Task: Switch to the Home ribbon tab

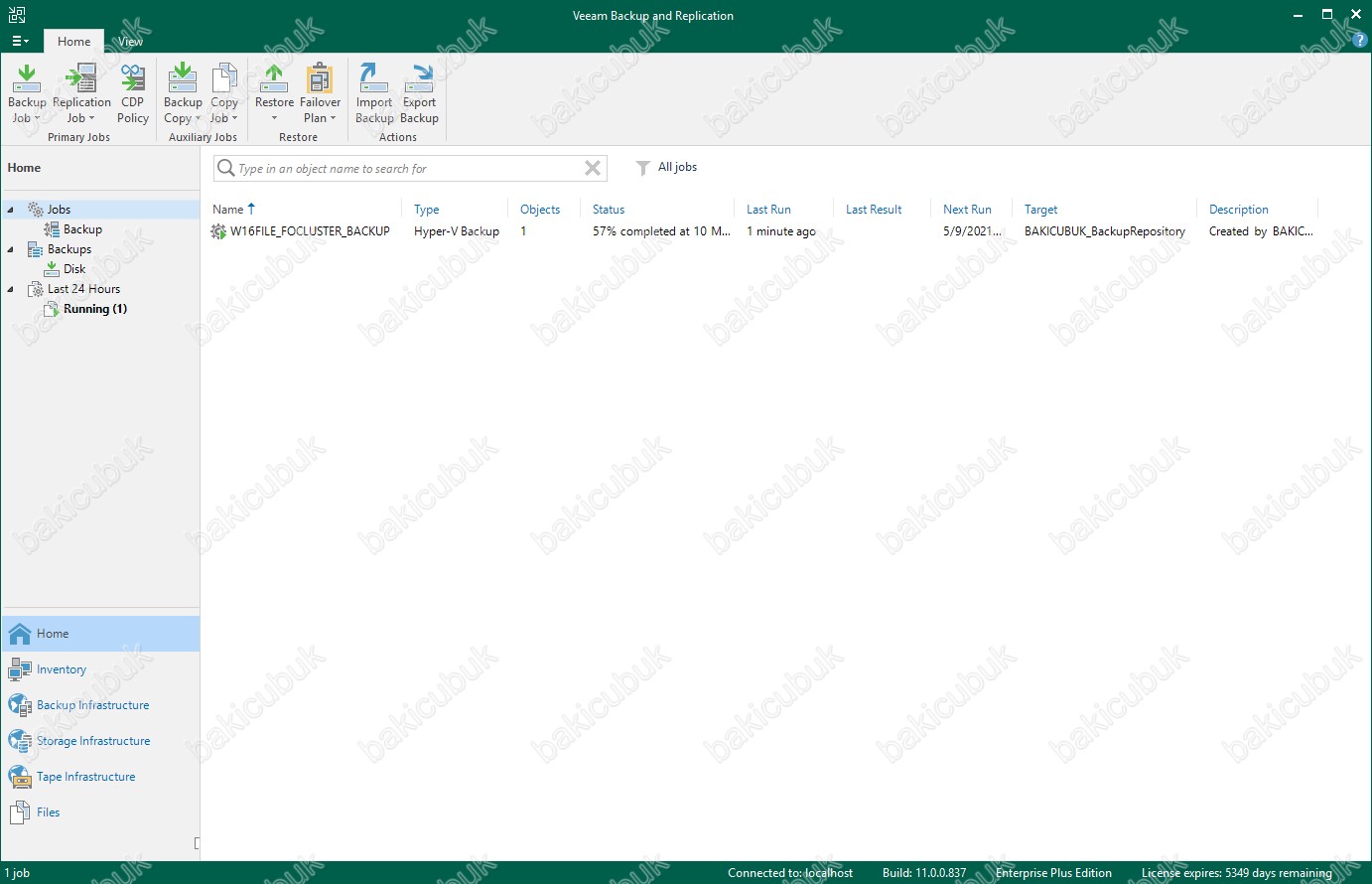Action: tap(73, 41)
